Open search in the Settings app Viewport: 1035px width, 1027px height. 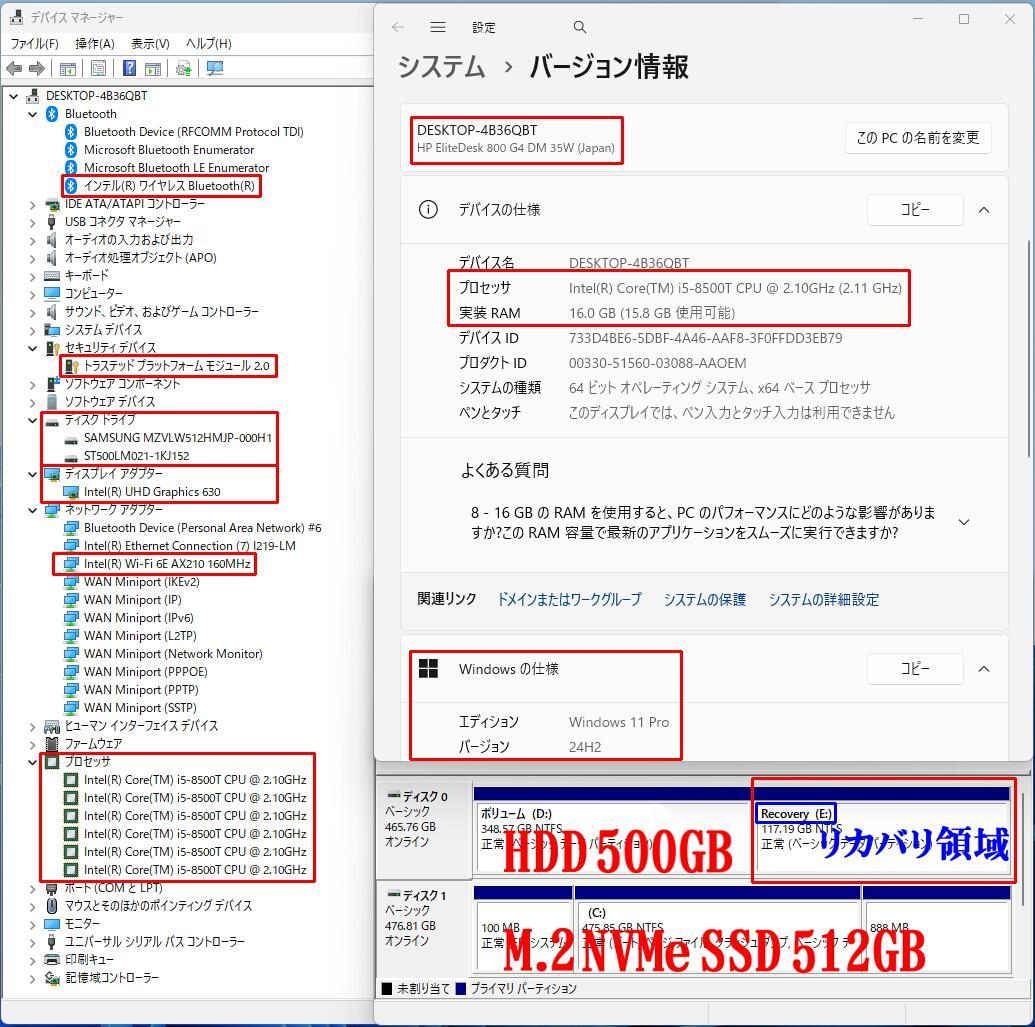[580, 27]
